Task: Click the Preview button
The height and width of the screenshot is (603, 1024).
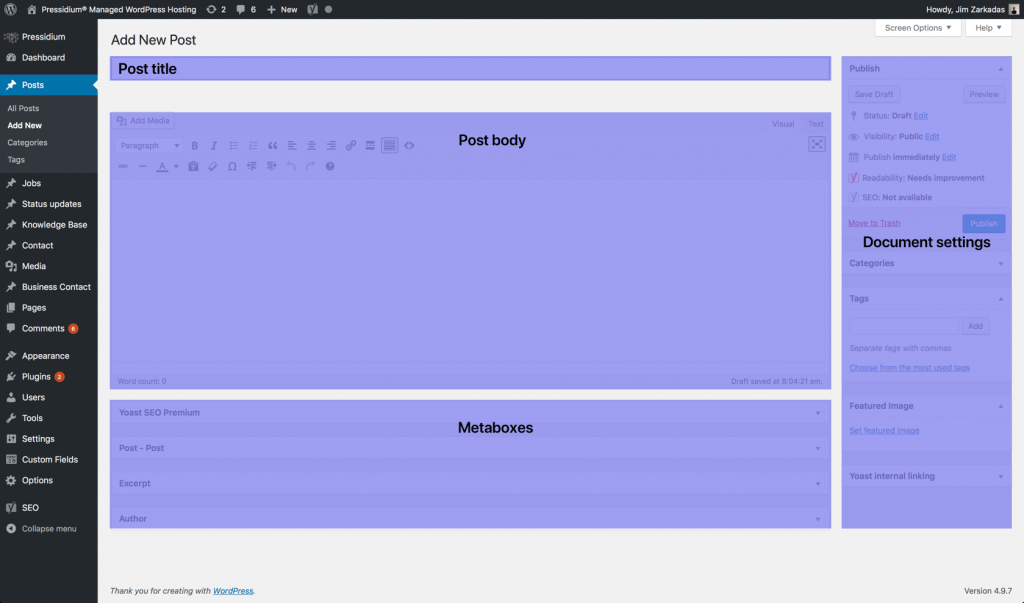Action: [x=984, y=94]
